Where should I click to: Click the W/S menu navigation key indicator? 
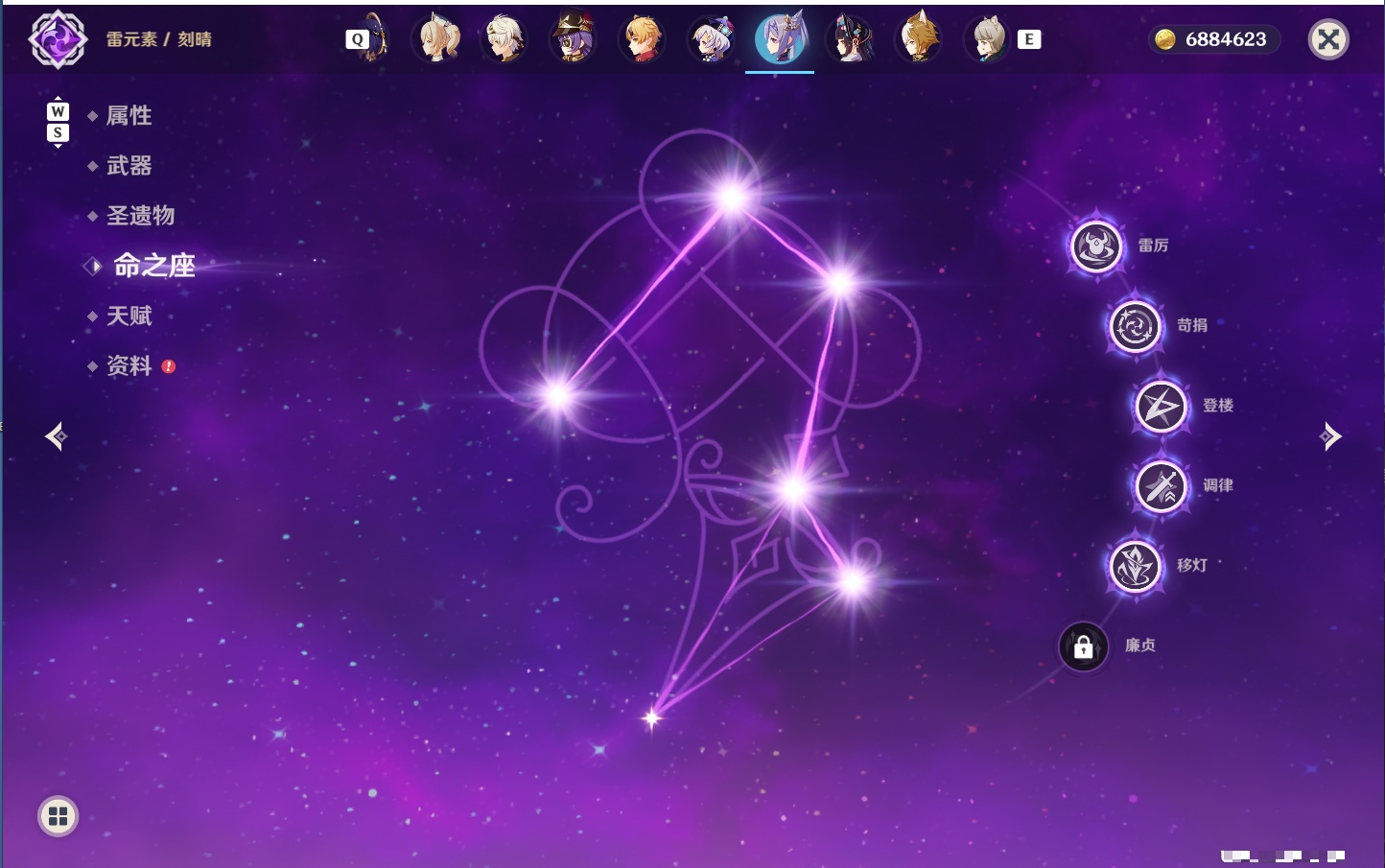pyautogui.click(x=58, y=122)
